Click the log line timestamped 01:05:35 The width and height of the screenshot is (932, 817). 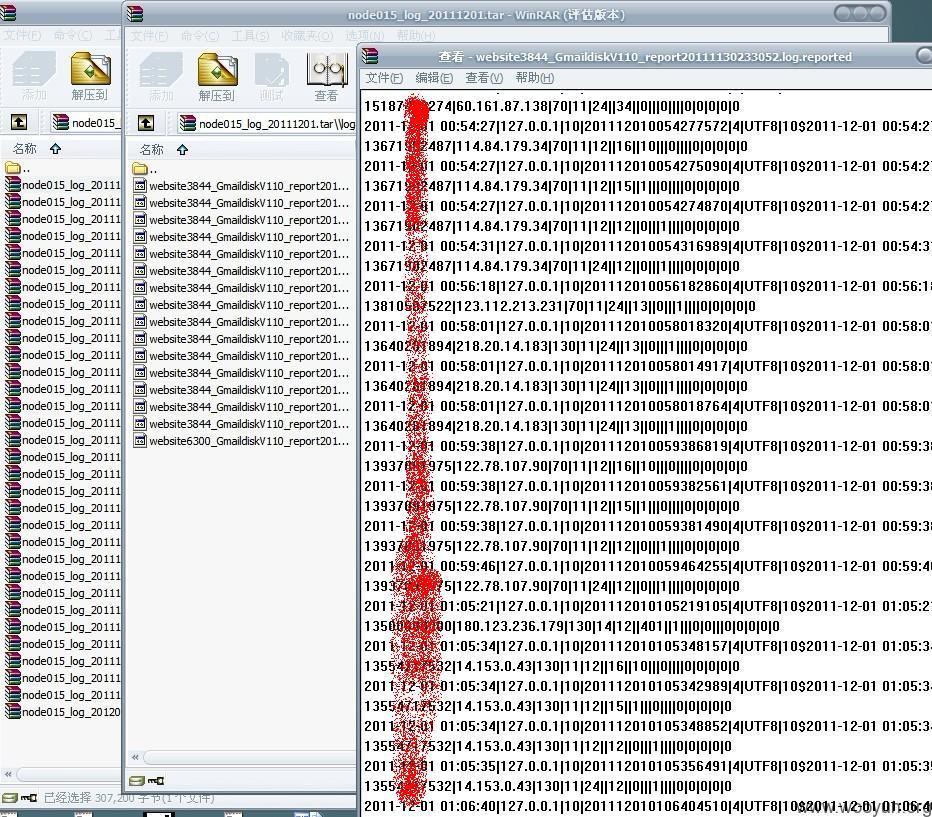click(x=648, y=766)
